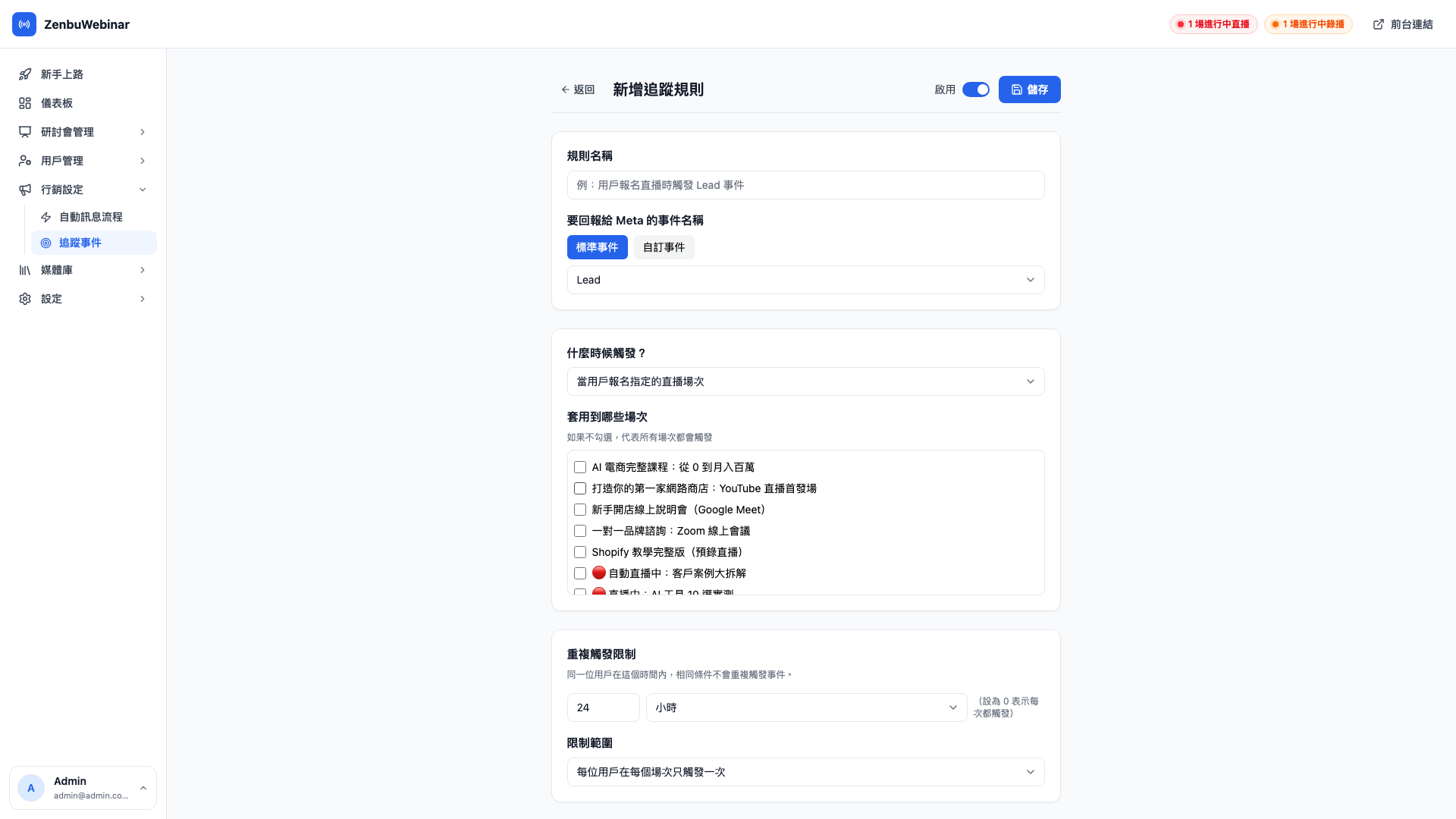
Task: Select the 標準事件 tab
Action: pyautogui.click(x=597, y=247)
